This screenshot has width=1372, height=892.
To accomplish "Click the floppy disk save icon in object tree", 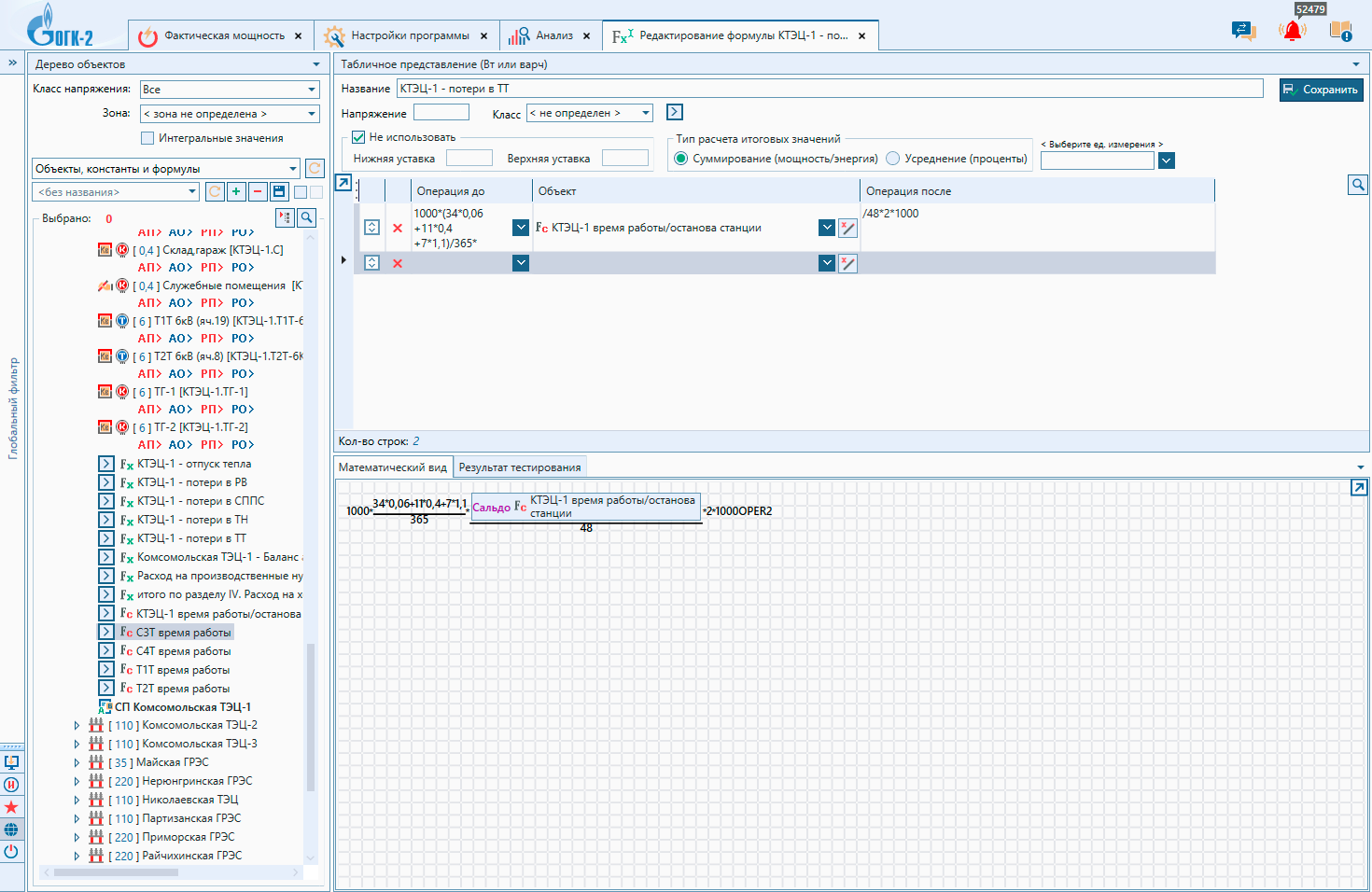I will 278,191.
